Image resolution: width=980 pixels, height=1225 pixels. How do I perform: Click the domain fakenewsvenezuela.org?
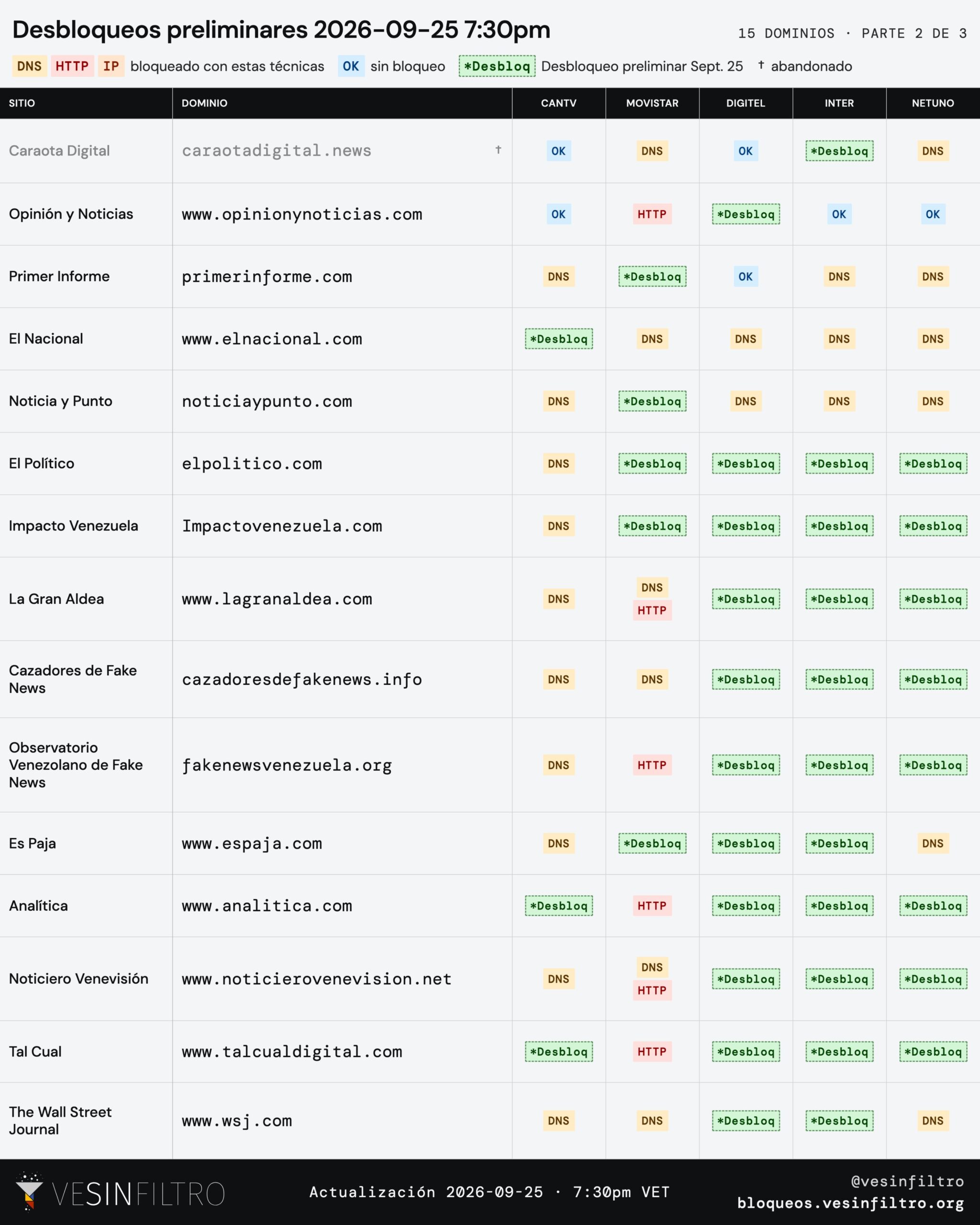click(287, 765)
